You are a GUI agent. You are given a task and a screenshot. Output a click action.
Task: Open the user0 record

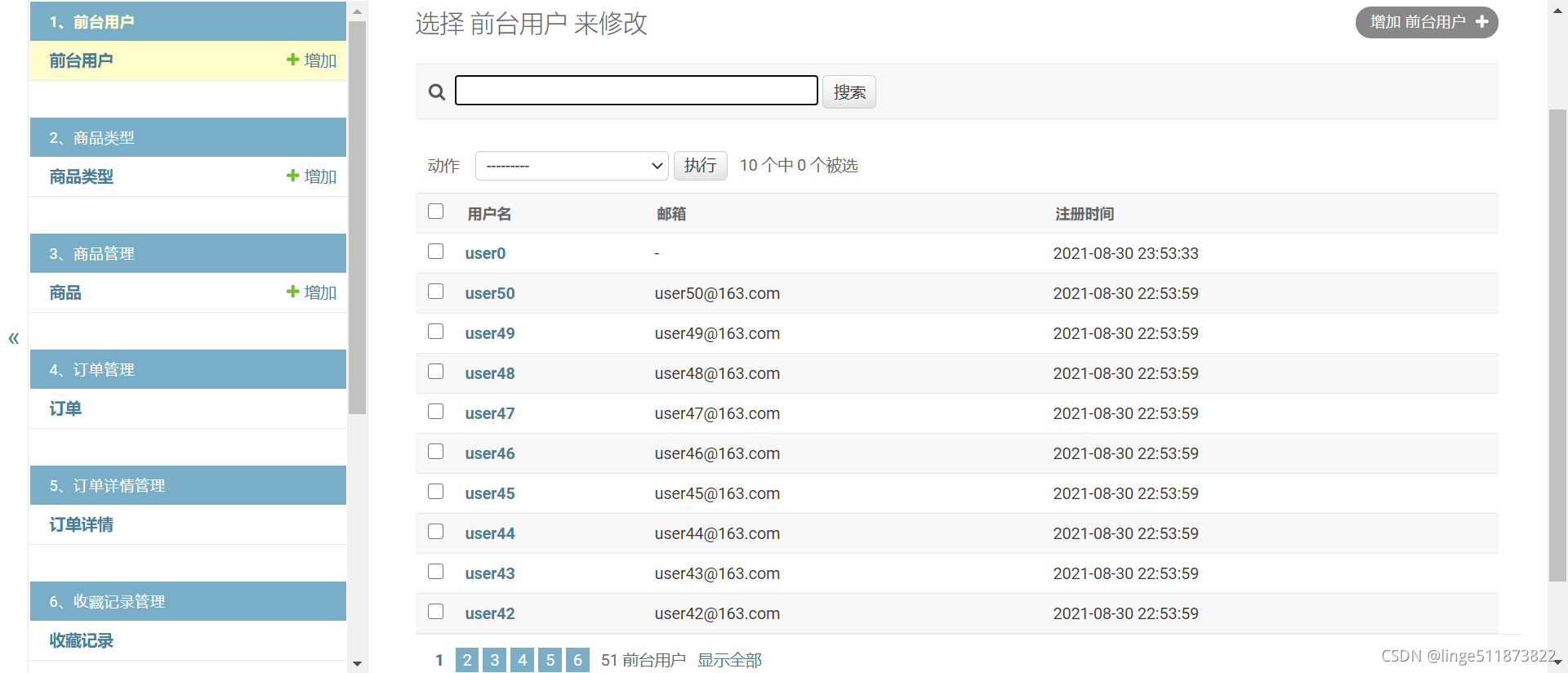click(x=485, y=253)
